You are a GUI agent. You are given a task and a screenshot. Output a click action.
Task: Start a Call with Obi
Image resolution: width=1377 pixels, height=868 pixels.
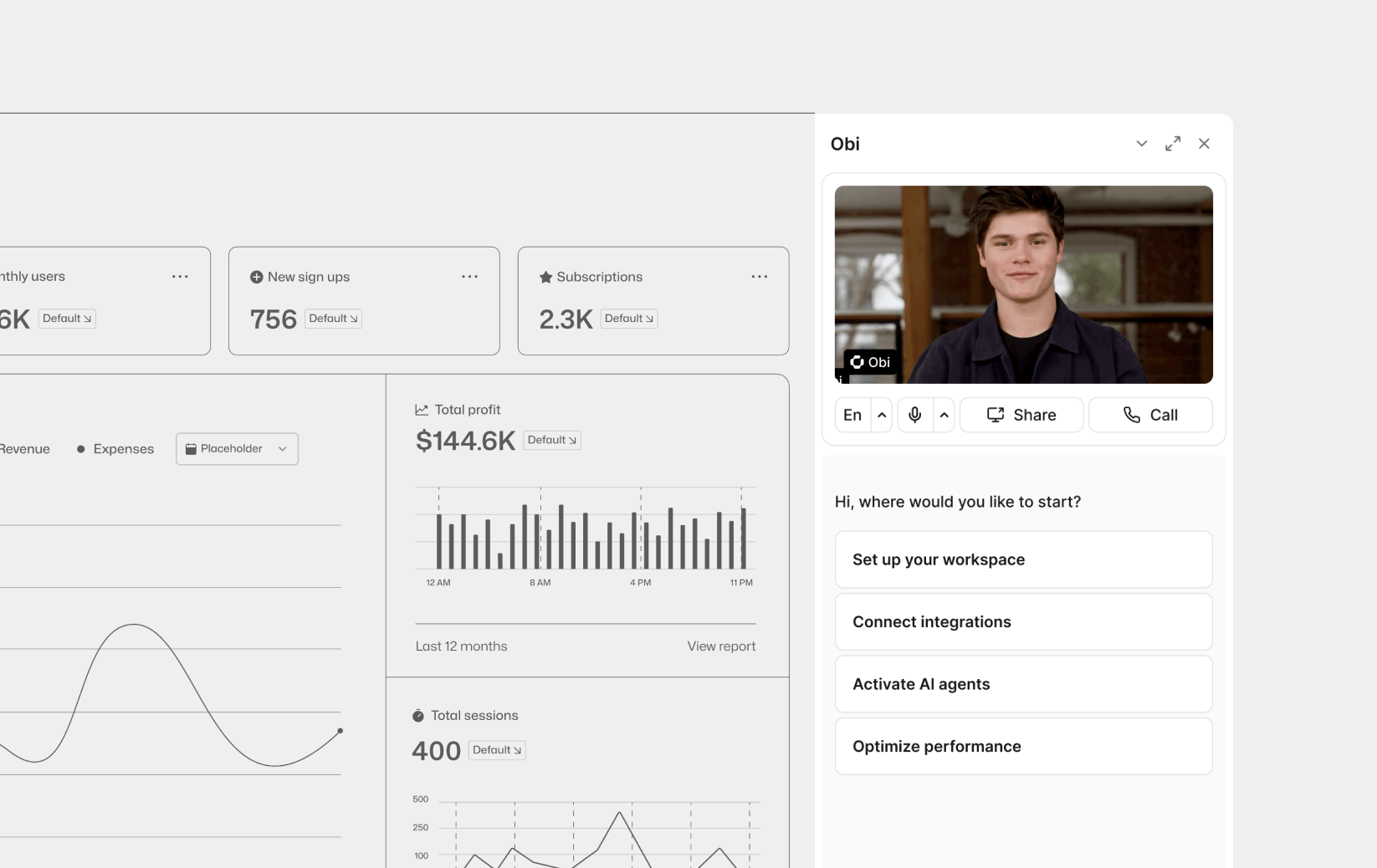pos(1150,415)
